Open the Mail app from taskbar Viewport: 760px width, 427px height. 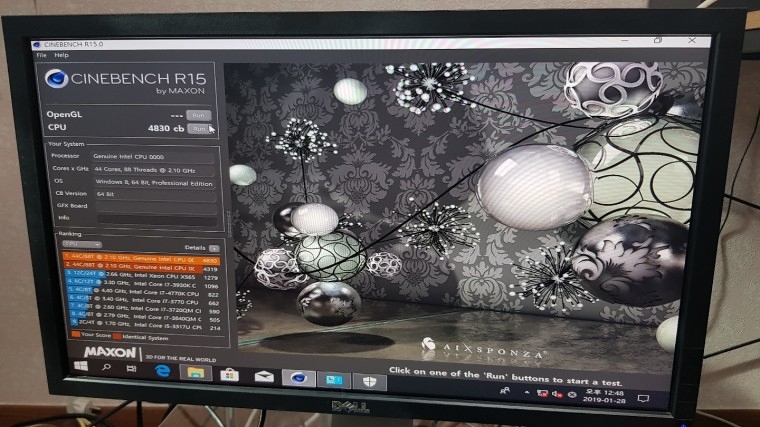tap(264, 377)
